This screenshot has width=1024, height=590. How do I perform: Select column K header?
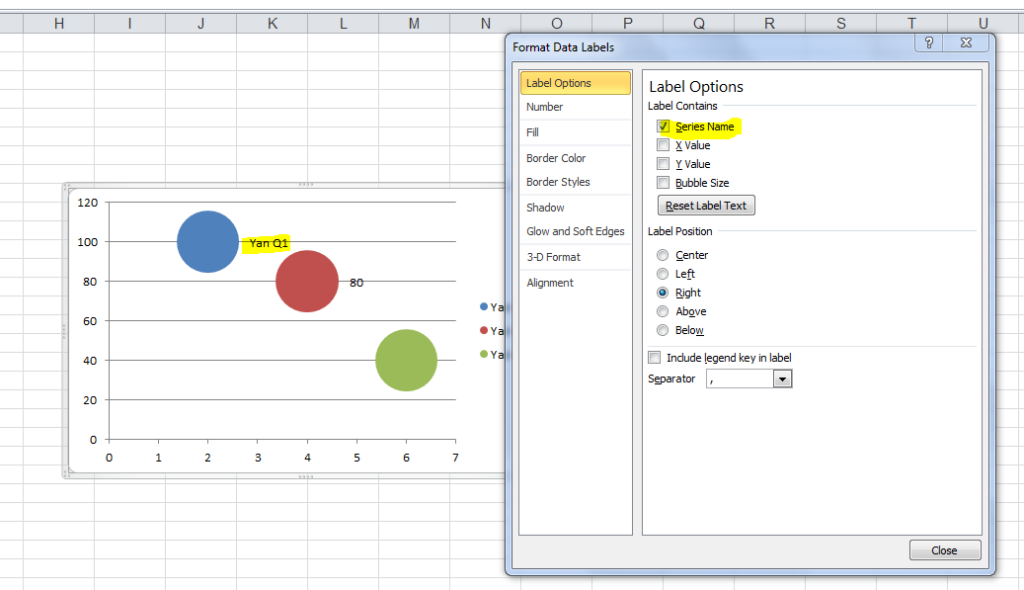(272, 24)
